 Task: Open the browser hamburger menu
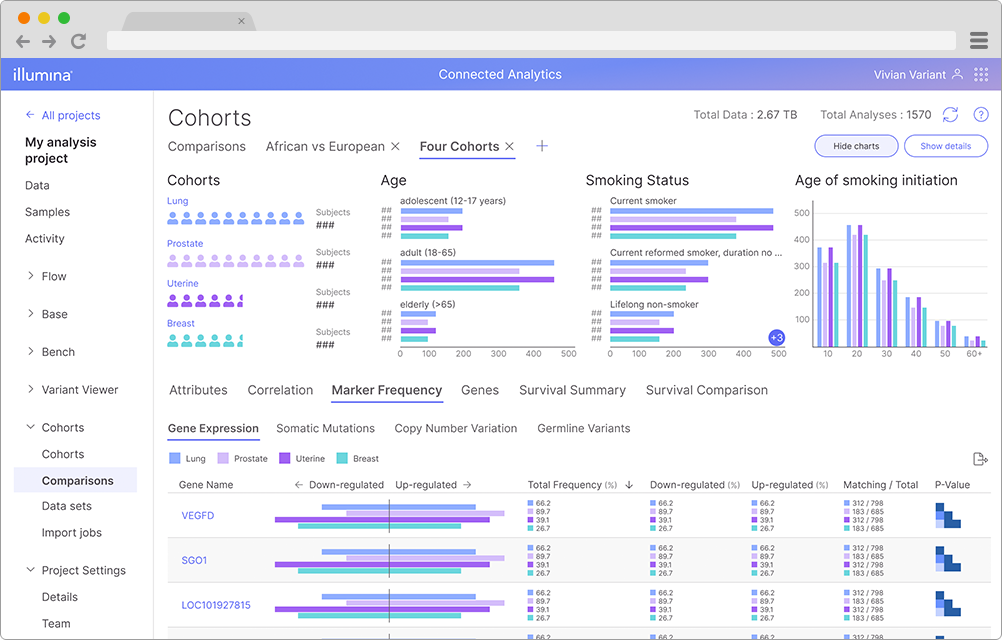[978, 41]
